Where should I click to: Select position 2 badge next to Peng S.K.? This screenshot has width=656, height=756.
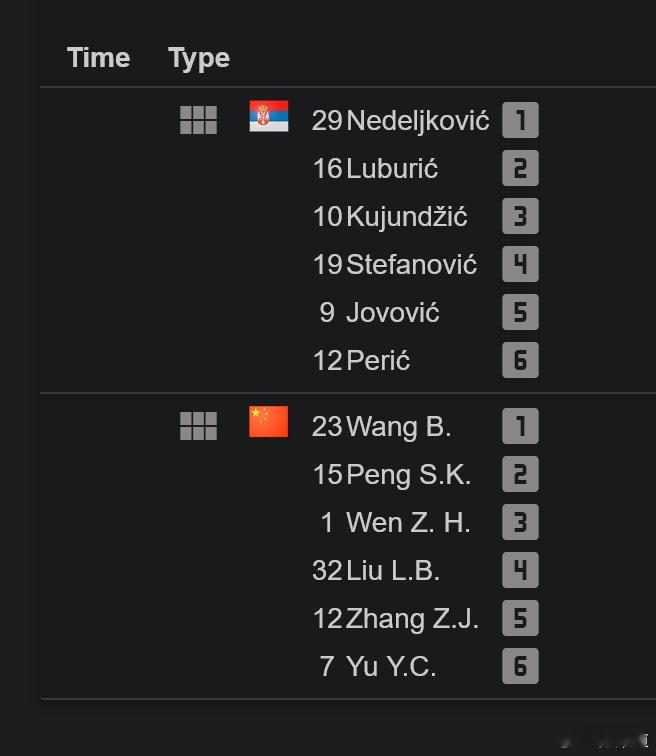[520, 474]
